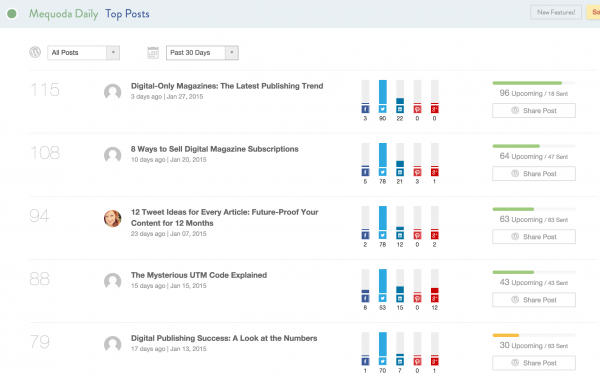The image size is (600, 376).
Task: Click Facebook icon in Mysterious UTM Code row
Action: coord(365,298)
